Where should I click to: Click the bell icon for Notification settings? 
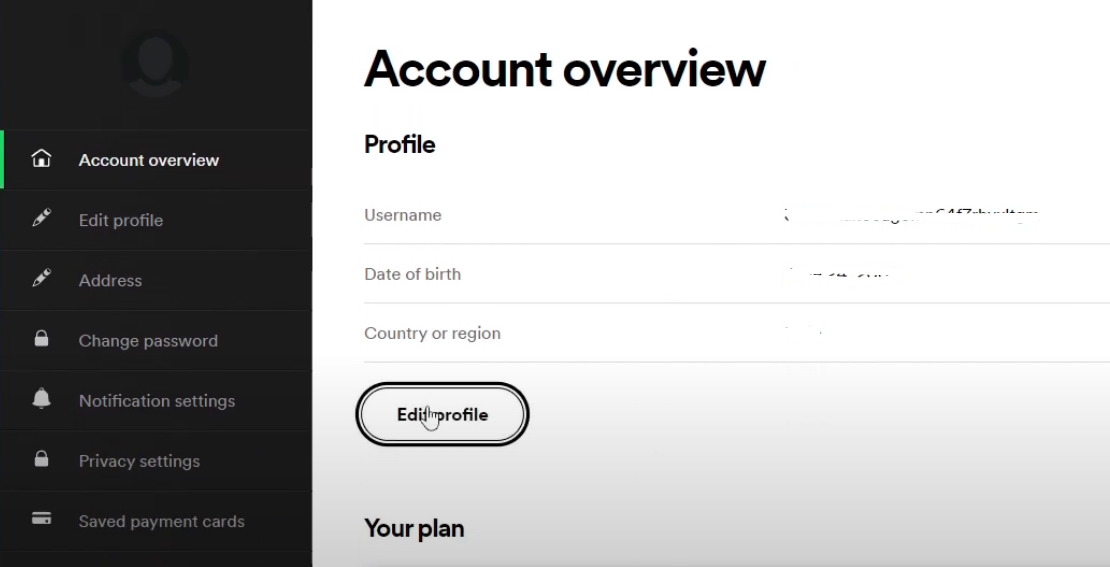click(41, 399)
